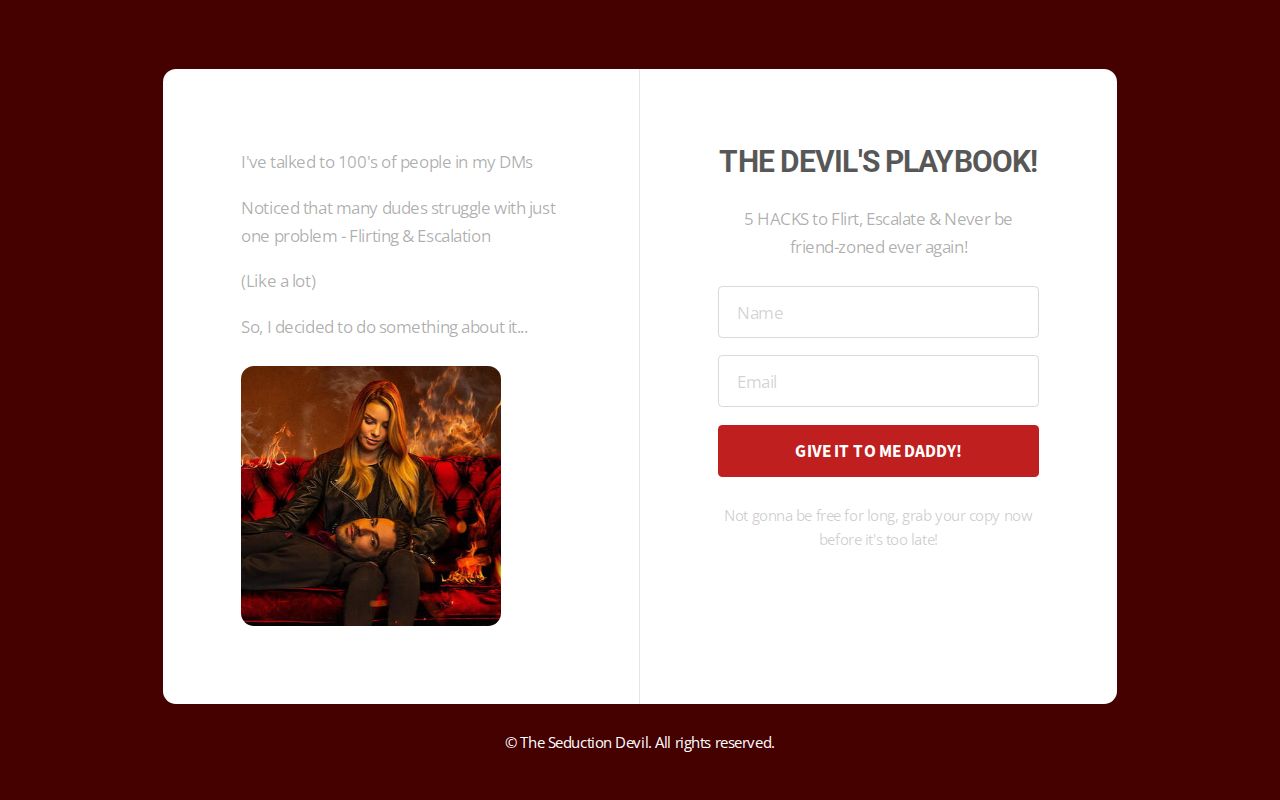
Task: Open the couple-on-red-couch image
Action: (371, 496)
